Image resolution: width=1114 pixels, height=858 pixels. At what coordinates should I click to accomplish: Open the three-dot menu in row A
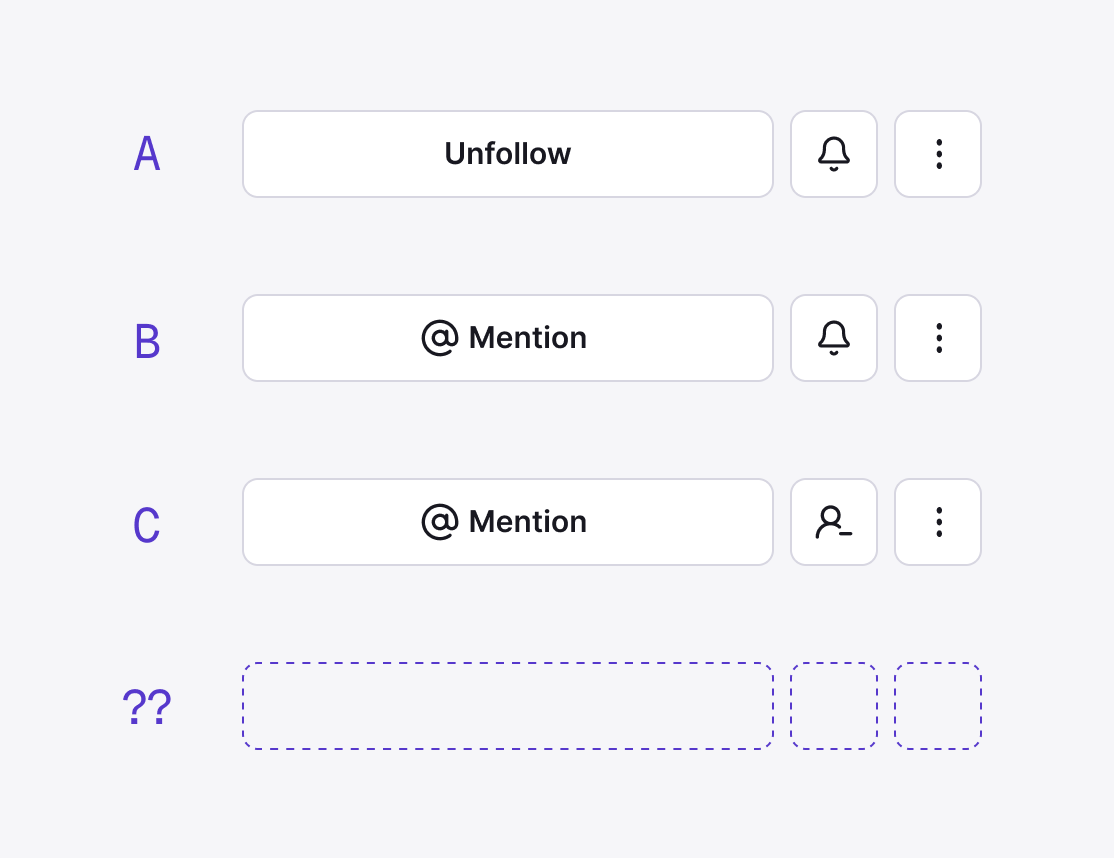pyautogui.click(x=938, y=154)
